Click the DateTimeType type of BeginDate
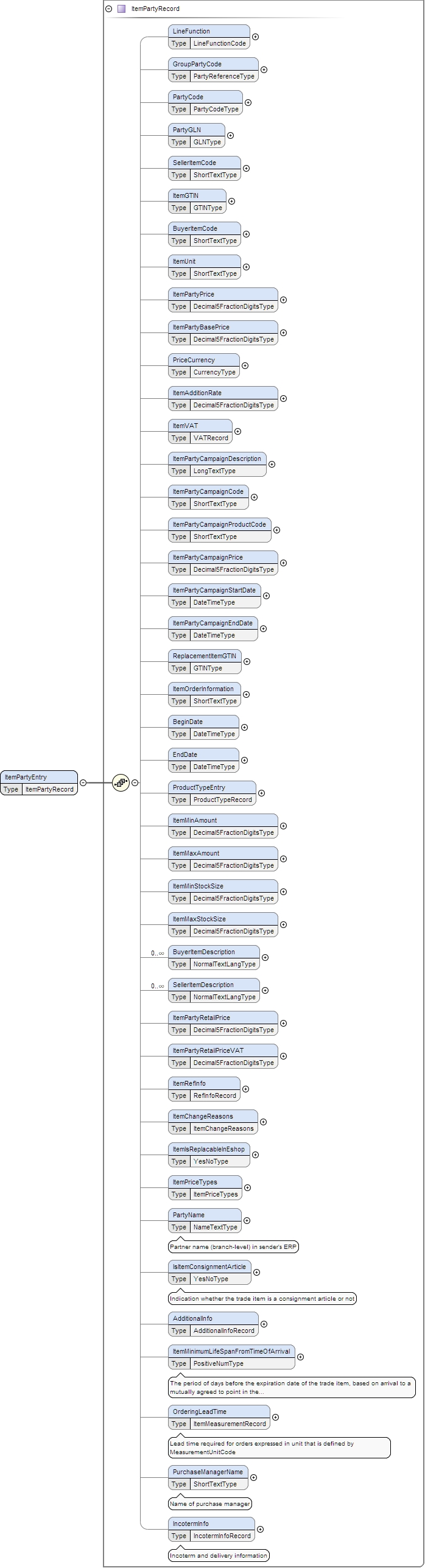 (x=214, y=734)
